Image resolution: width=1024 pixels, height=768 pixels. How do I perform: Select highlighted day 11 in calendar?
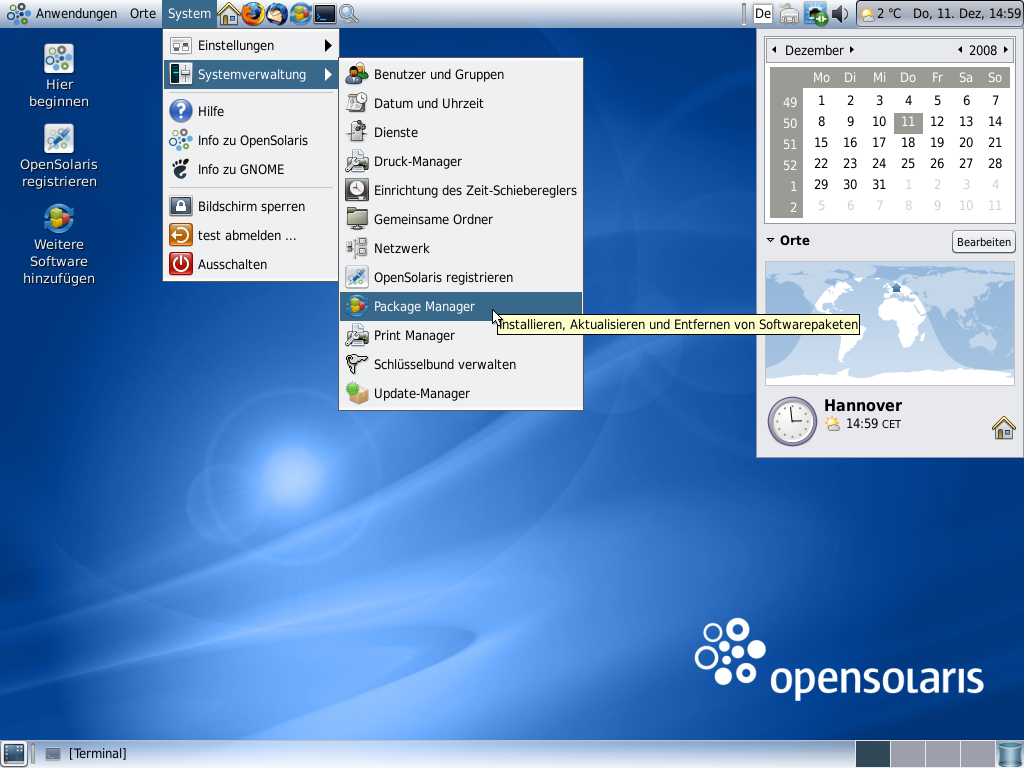(x=908, y=121)
